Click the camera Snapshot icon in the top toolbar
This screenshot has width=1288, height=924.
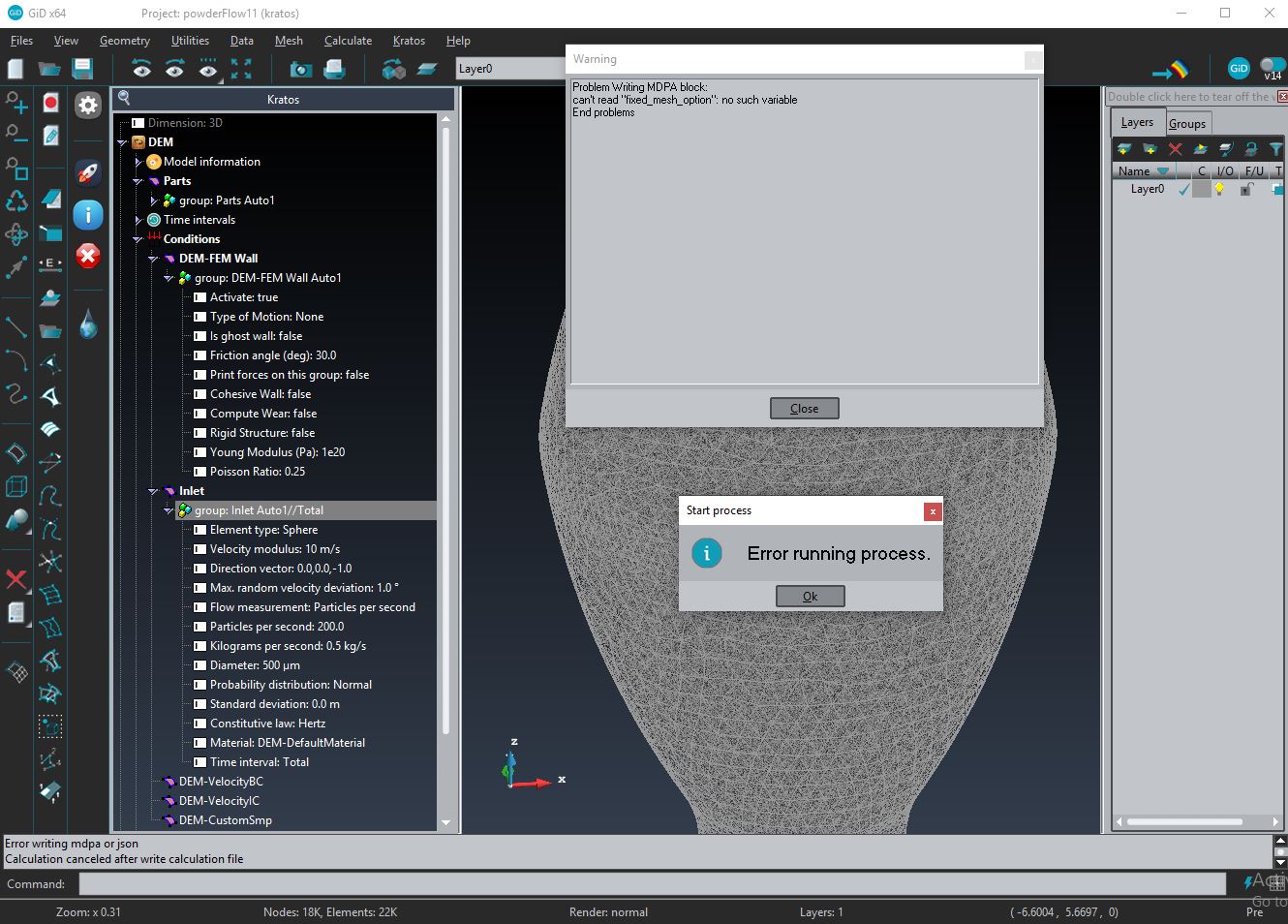click(x=300, y=70)
